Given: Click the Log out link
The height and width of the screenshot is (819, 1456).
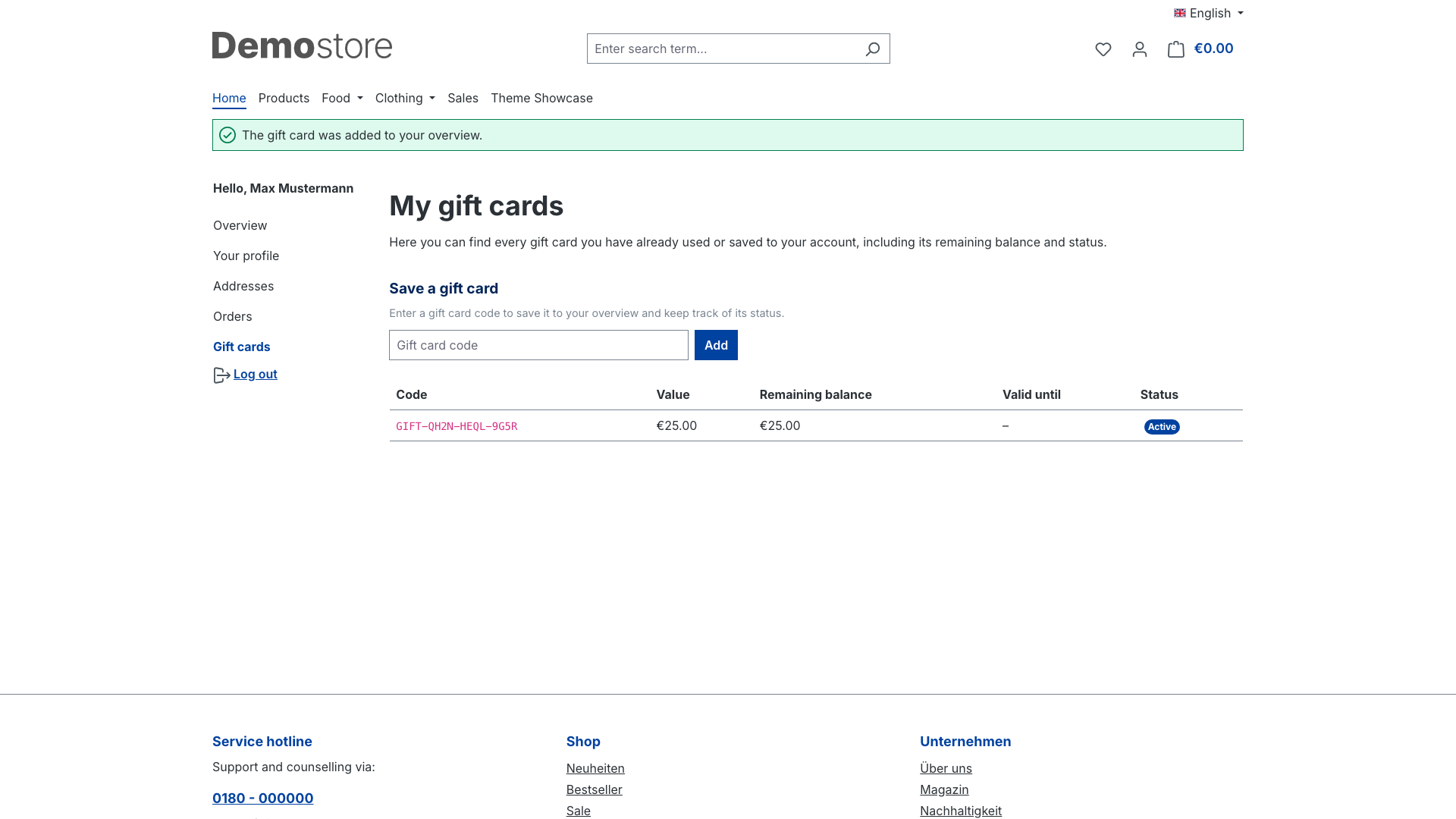Looking at the screenshot, I should (x=256, y=374).
